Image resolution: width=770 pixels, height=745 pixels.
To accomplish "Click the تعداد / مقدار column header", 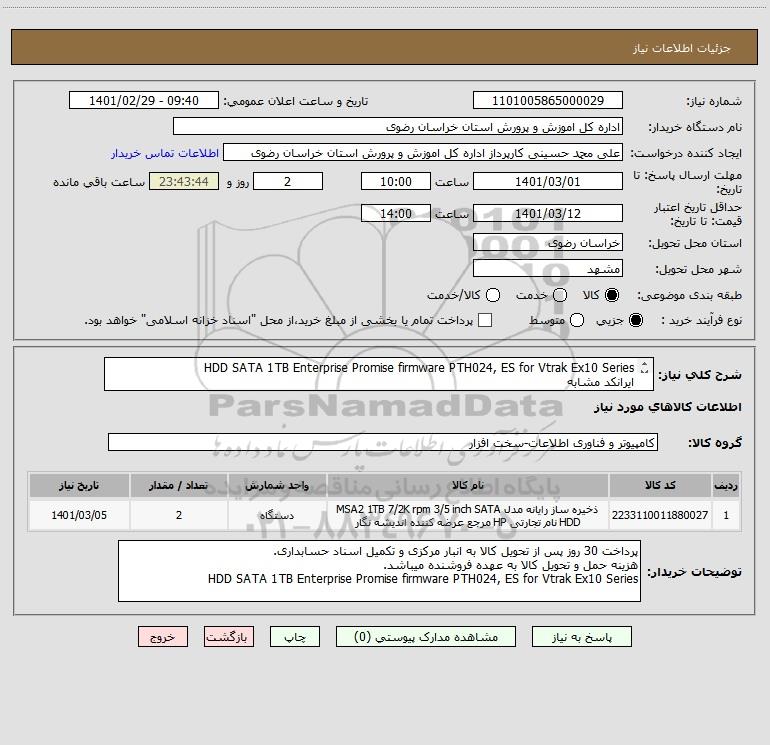I will click(x=179, y=485).
